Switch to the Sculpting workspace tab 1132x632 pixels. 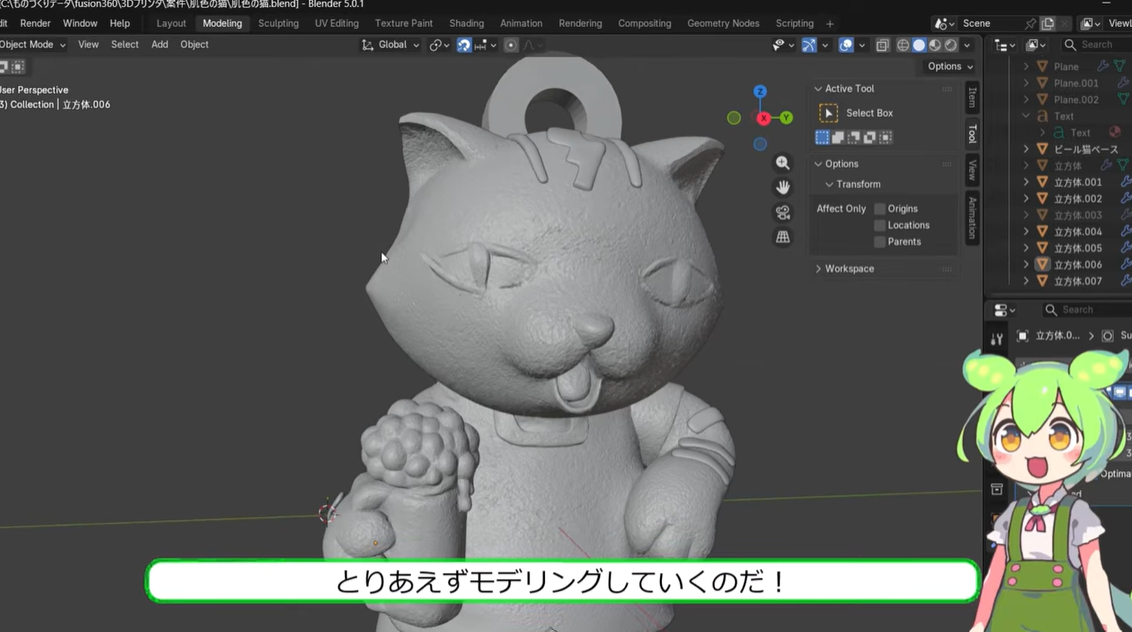pyautogui.click(x=278, y=23)
